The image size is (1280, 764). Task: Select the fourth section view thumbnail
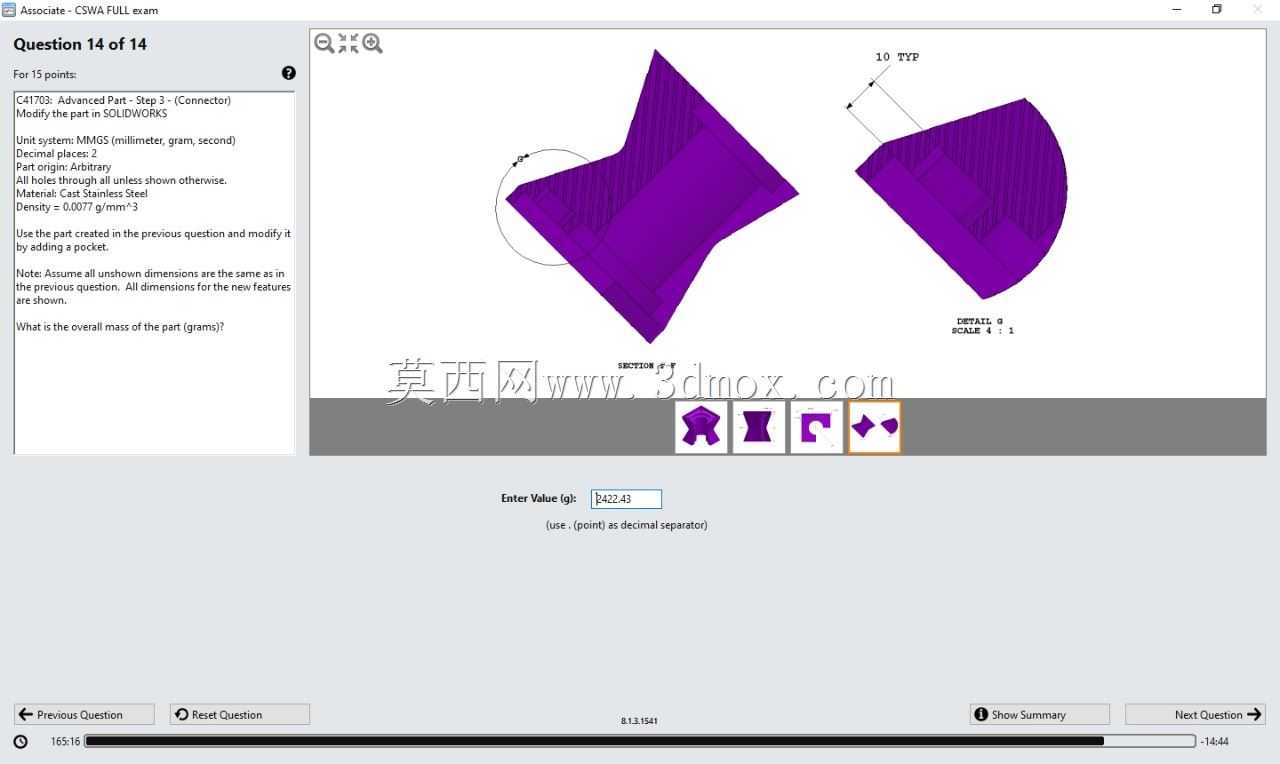coord(875,427)
